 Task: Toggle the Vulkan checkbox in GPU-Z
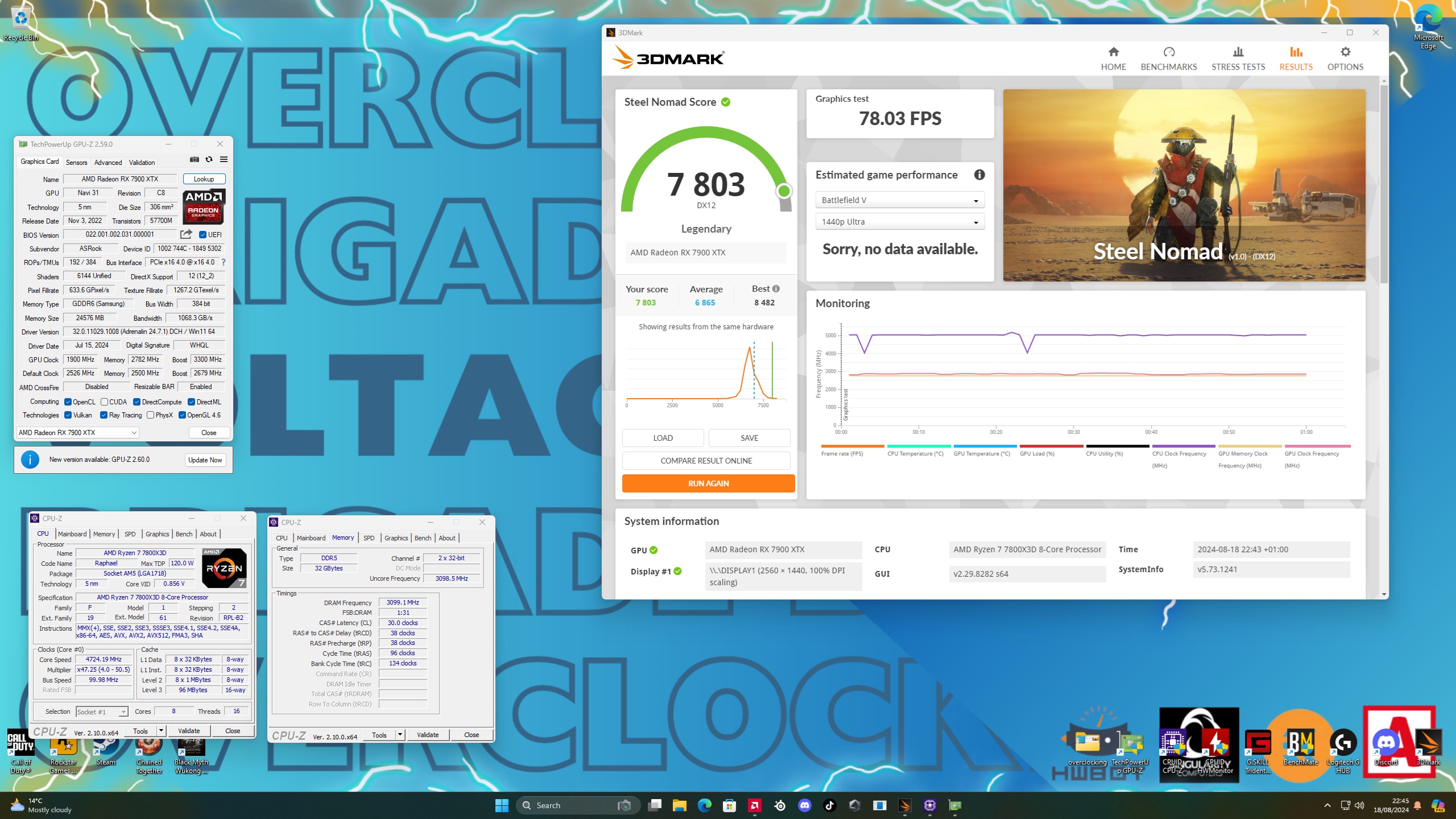point(68,415)
